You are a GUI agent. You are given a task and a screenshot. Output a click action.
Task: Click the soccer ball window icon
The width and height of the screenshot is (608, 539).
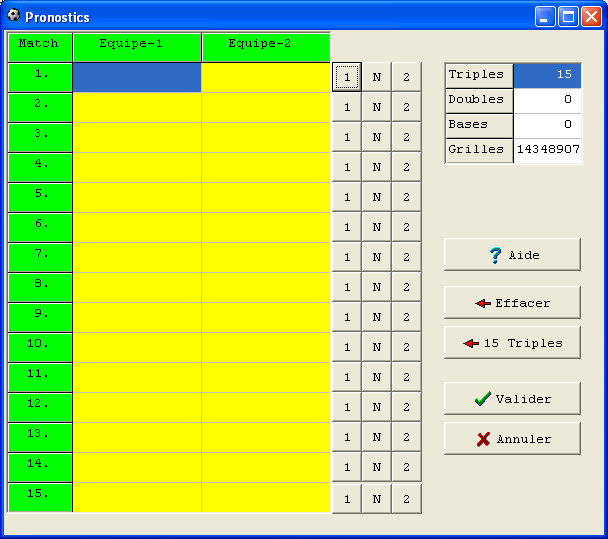[x=14, y=15]
